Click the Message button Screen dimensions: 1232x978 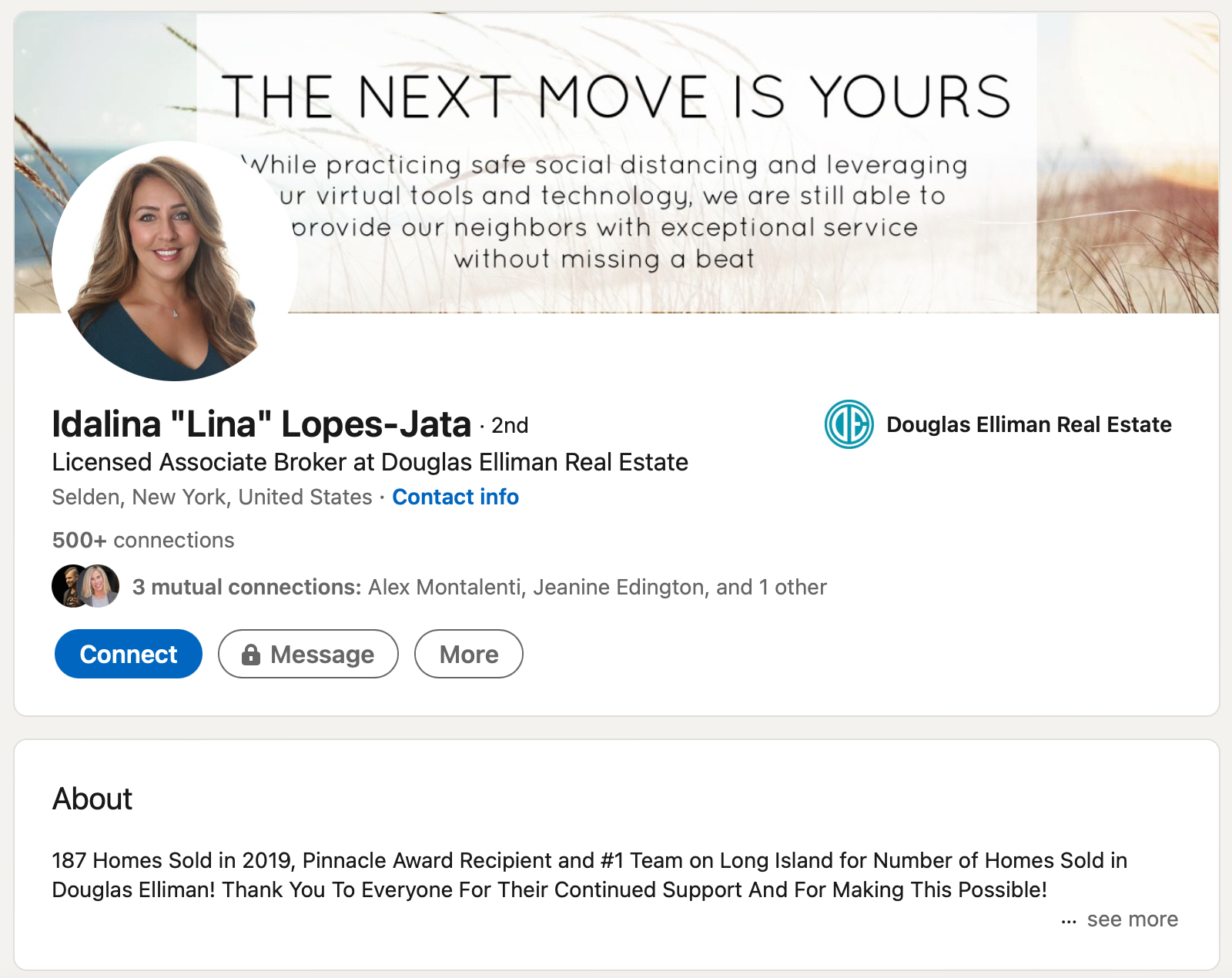click(x=308, y=654)
